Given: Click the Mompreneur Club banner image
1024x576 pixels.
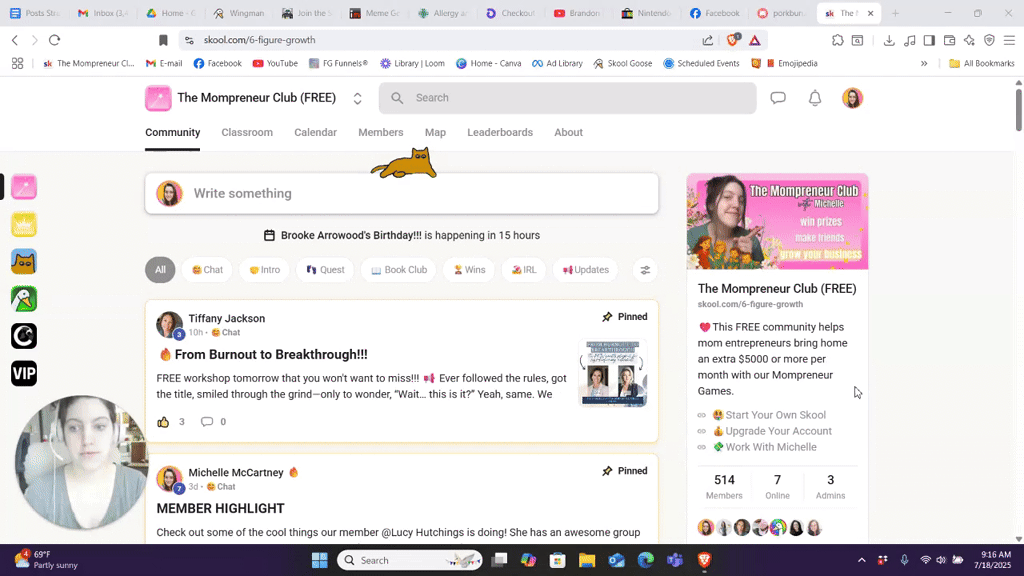Looking at the screenshot, I should point(777,221).
